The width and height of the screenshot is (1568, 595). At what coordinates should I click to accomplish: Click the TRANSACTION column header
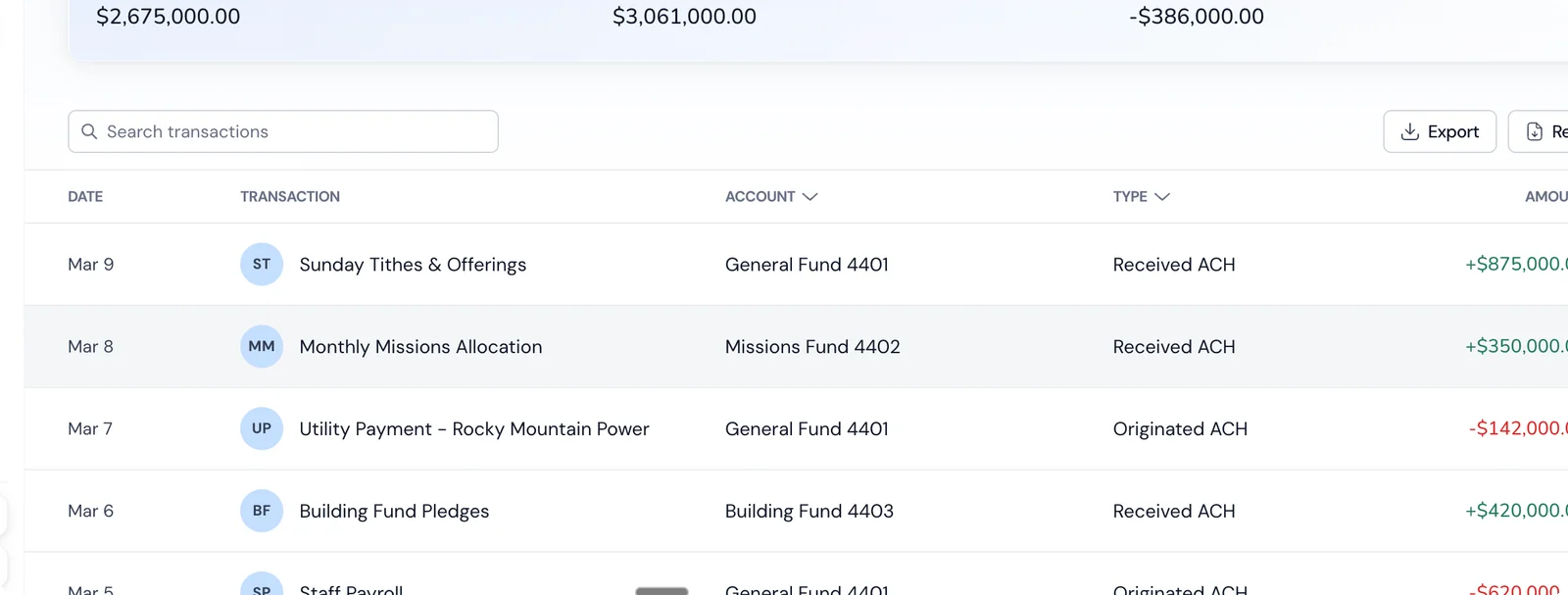(x=290, y=196)
